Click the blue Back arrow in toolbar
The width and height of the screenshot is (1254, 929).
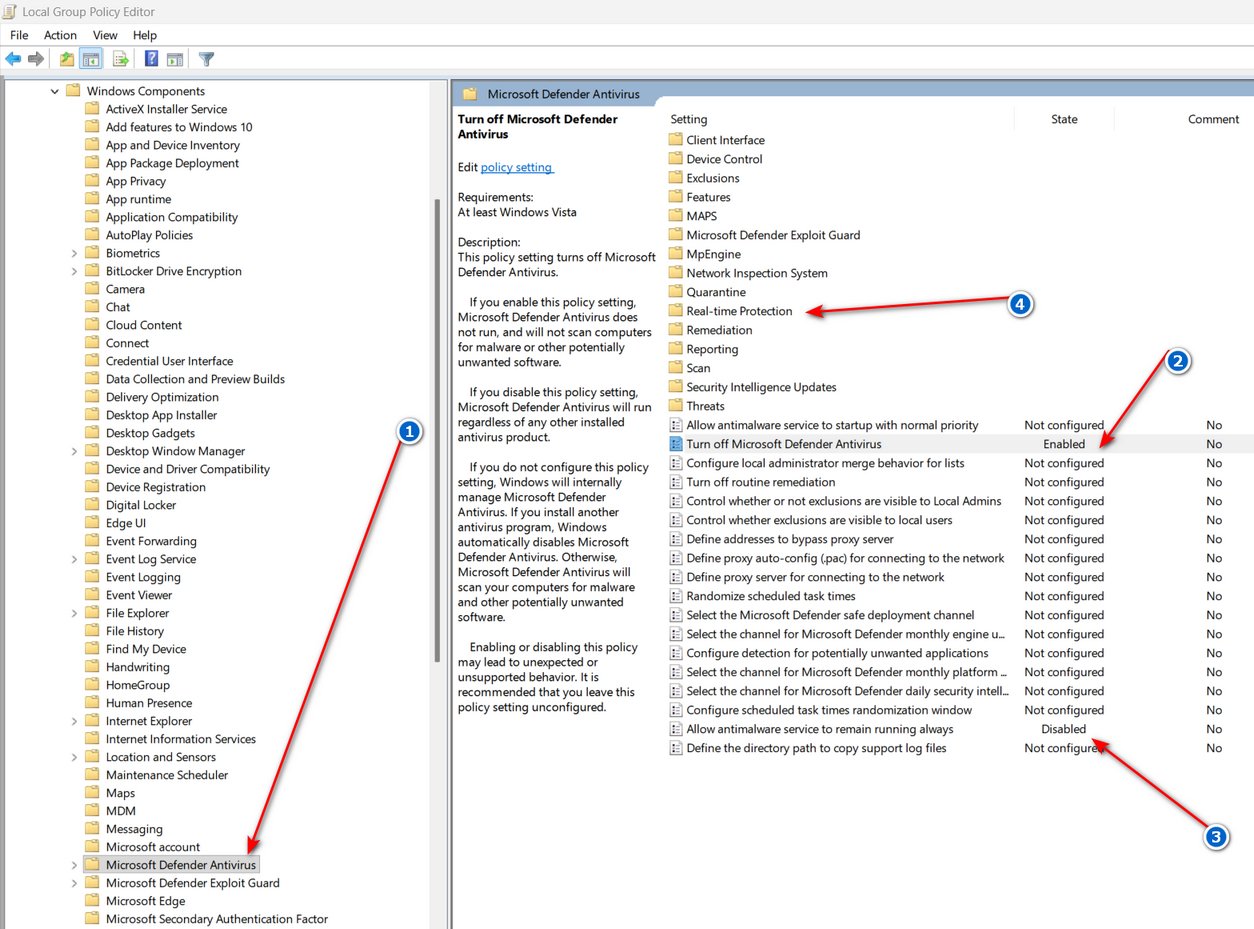pos(14,59)
